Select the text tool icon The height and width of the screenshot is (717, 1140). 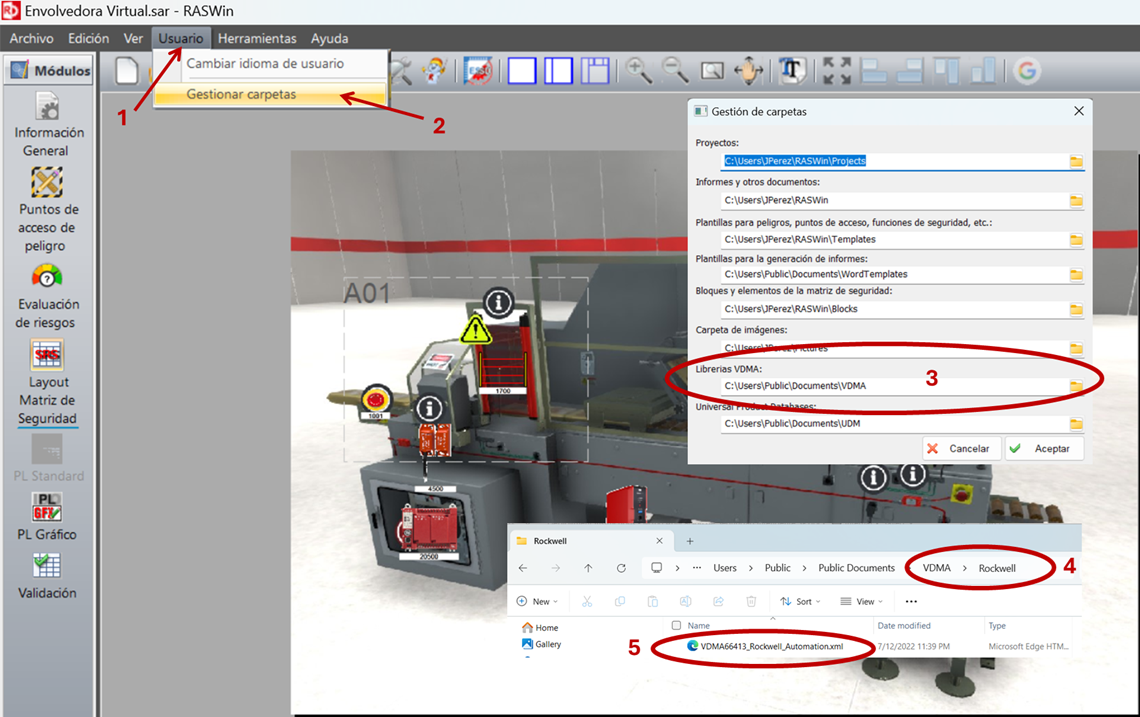click(791, 71)
